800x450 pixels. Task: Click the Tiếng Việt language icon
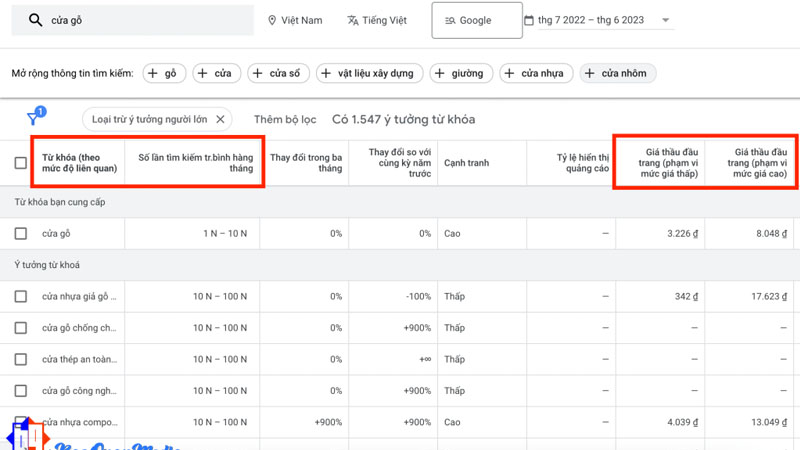point(353,20)
